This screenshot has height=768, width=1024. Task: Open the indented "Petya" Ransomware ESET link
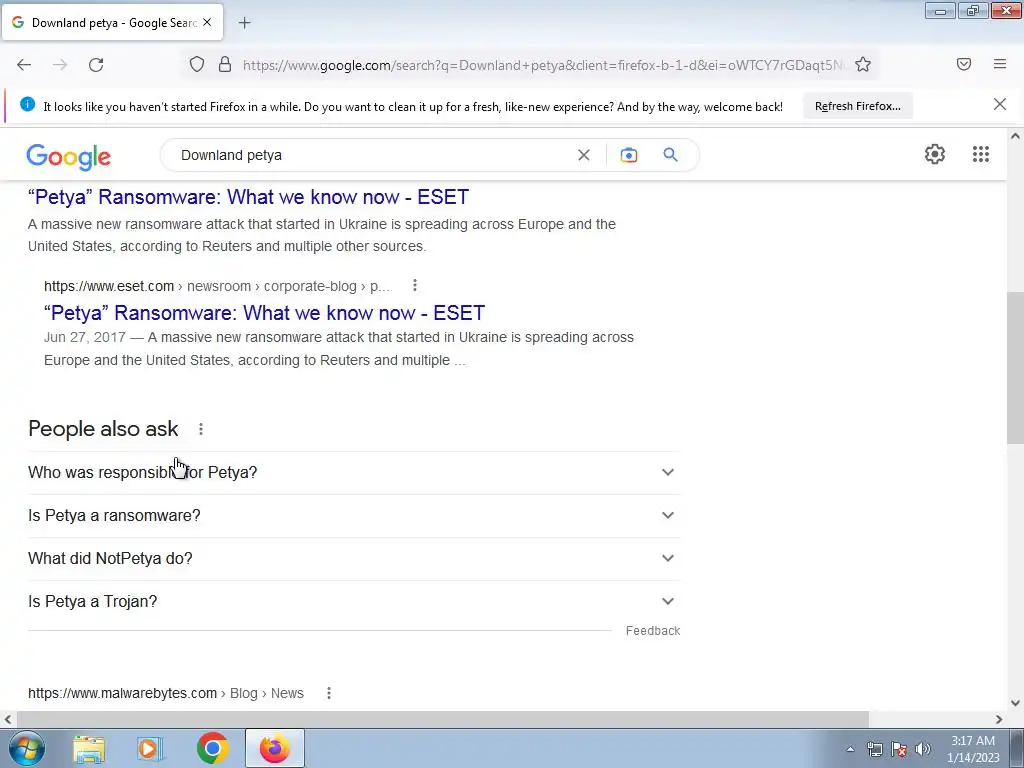pyautogui.click(x=264, y=313)
